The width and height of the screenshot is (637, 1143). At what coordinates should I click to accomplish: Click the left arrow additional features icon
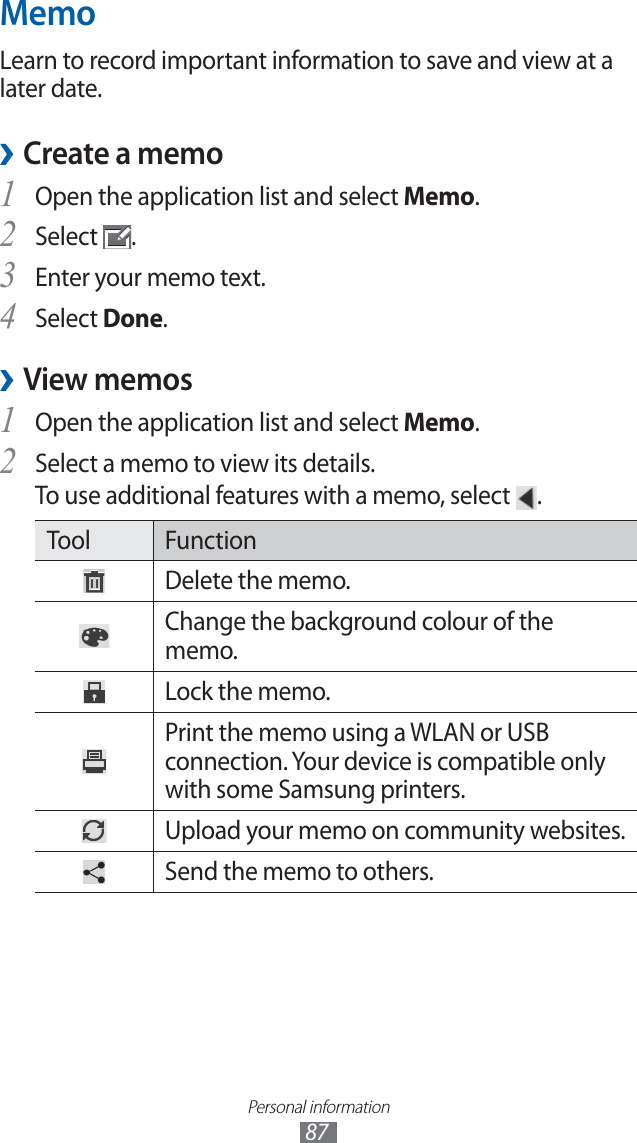pyautogui.click(x=525, y=497)
